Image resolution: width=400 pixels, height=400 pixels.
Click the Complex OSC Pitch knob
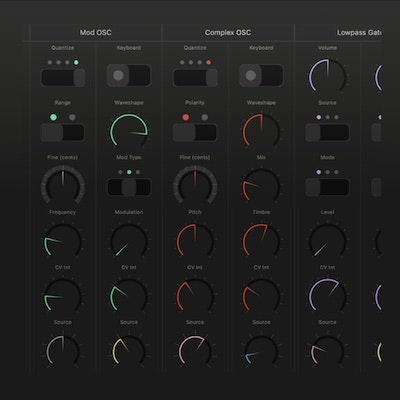click(x=195, y=240)
